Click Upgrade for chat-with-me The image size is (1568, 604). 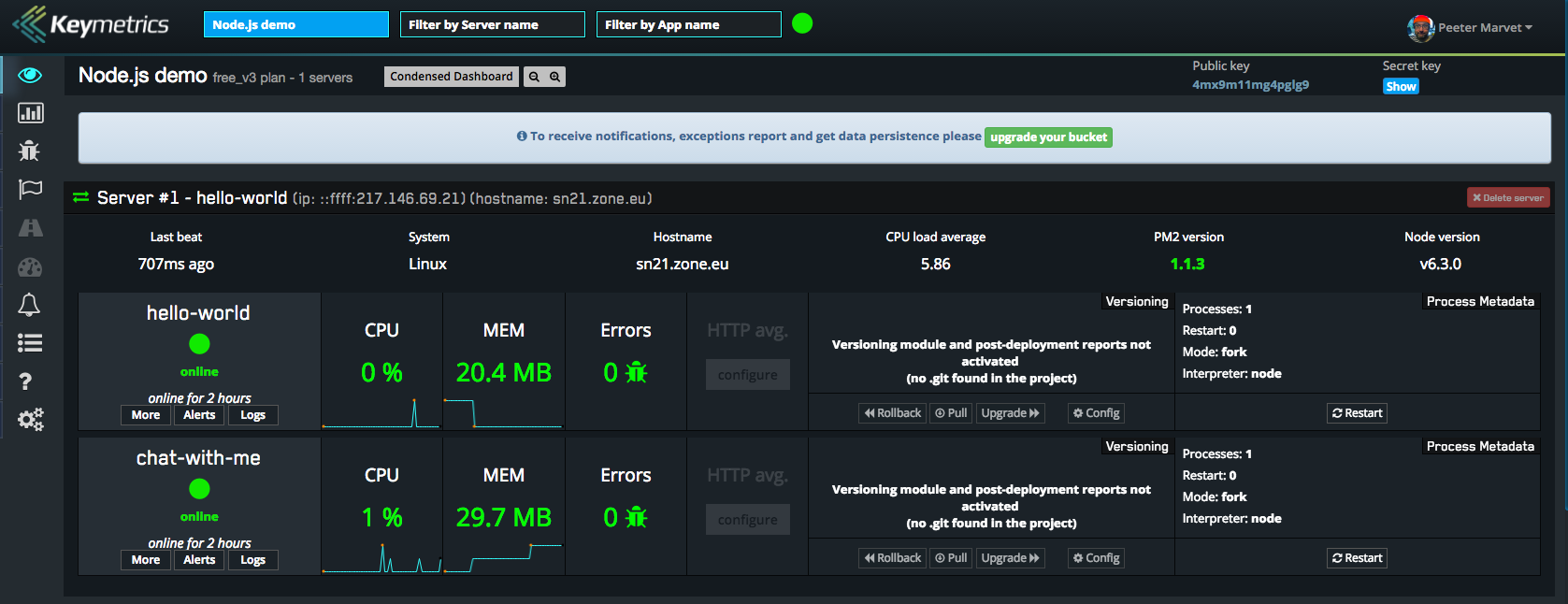pos(1010,558)
